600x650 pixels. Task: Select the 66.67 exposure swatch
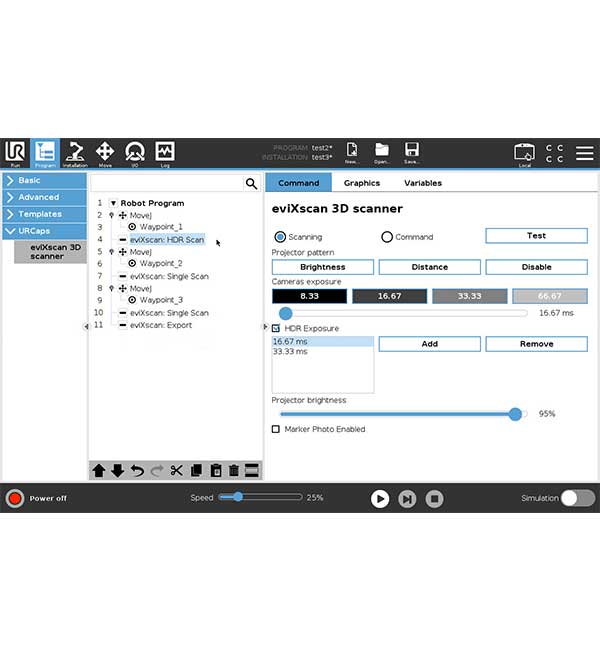pos(550,296)
